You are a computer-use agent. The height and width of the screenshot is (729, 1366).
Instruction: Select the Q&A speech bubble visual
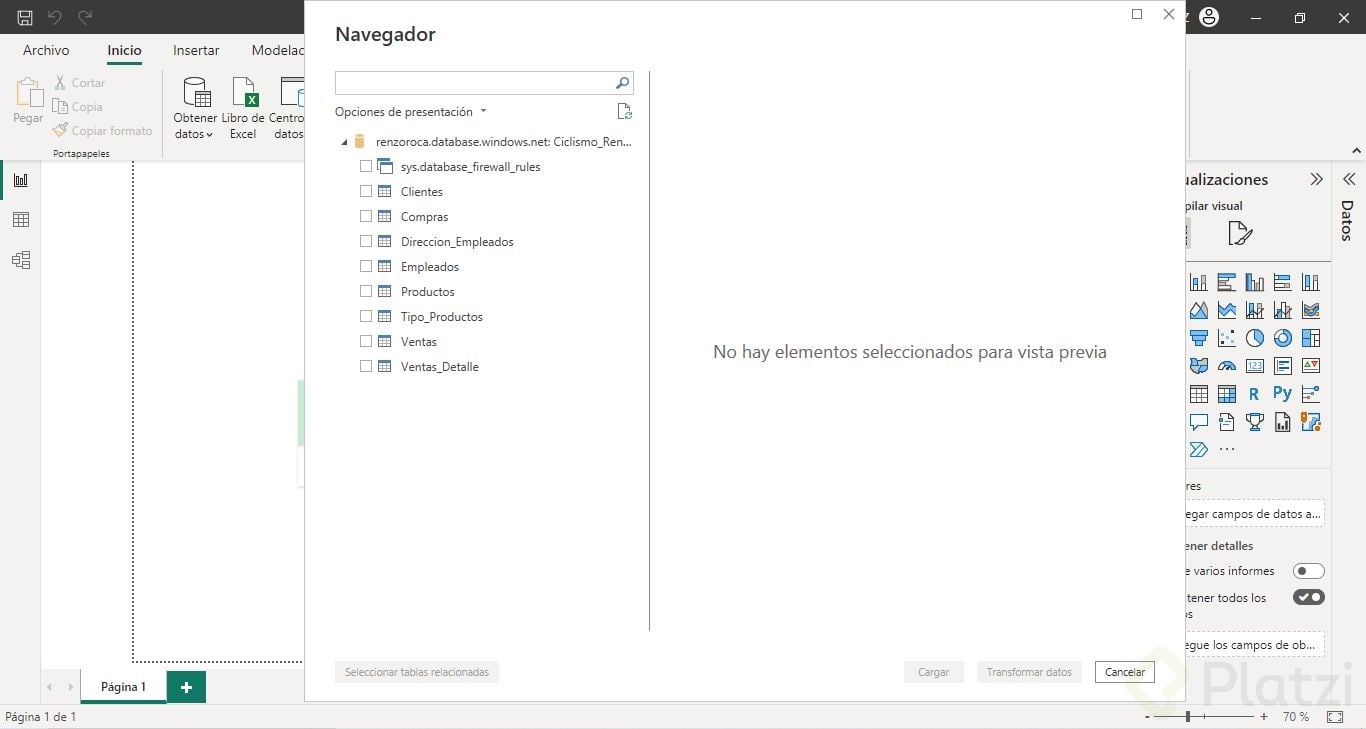pos(1198,422)
